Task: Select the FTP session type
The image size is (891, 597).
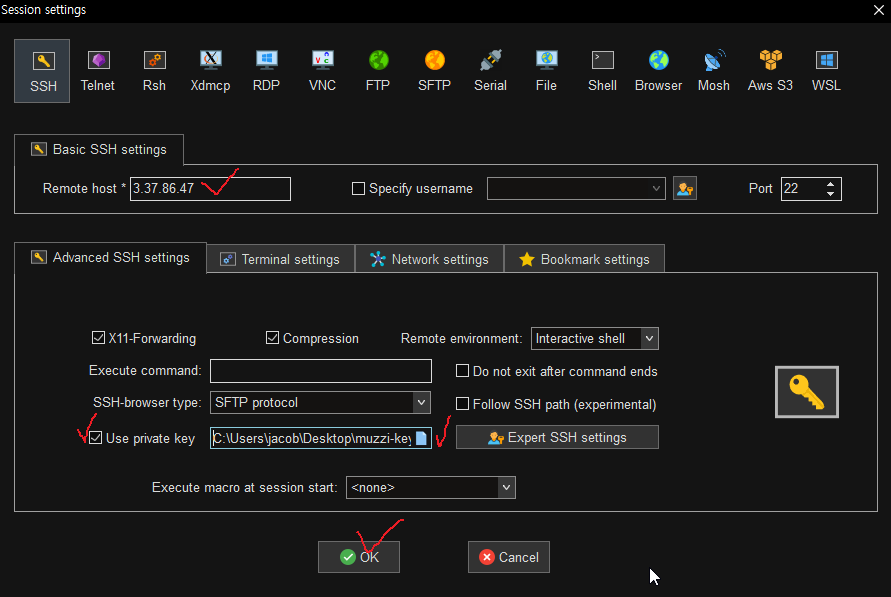Action: click(378, 71)
